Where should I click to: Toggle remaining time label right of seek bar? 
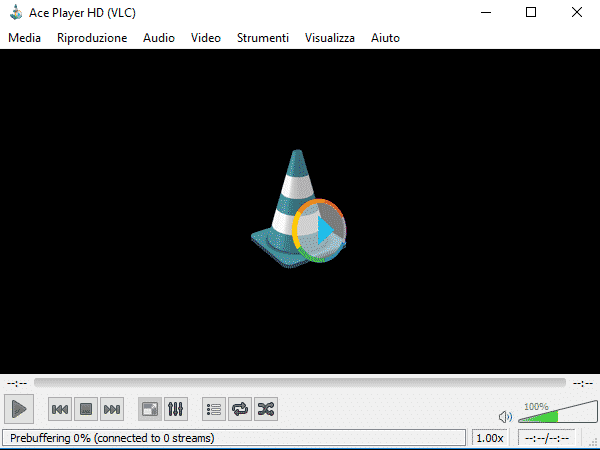pos(583,383)
